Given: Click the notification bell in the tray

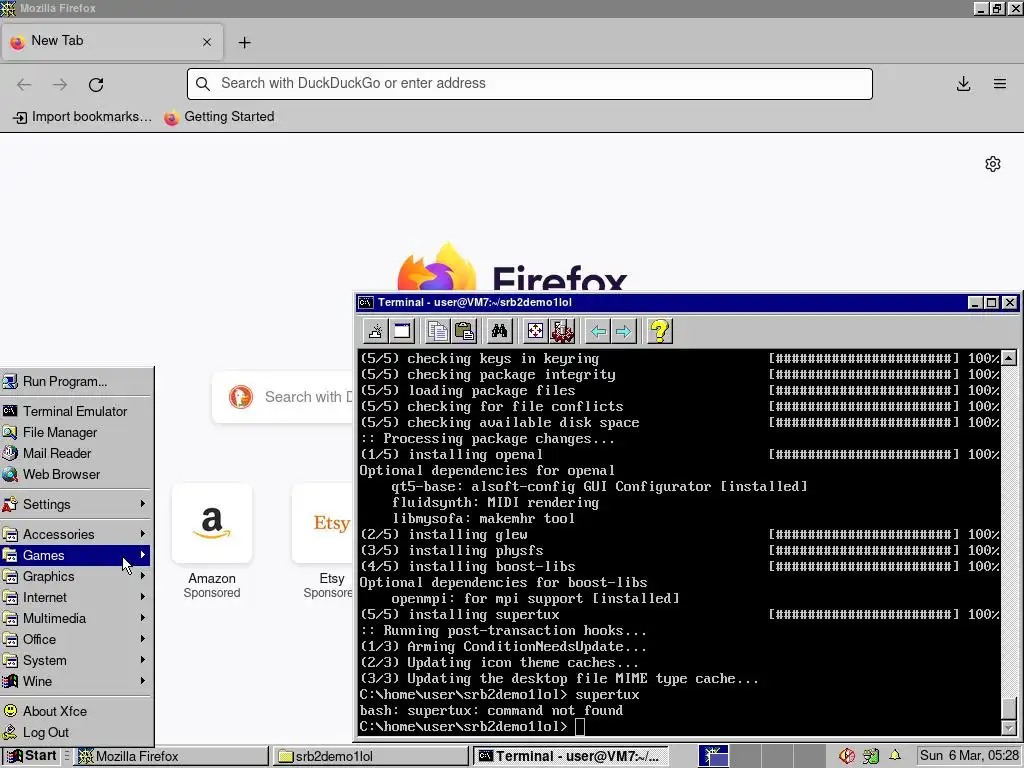Looking at the screenshot, I should 895,756.
